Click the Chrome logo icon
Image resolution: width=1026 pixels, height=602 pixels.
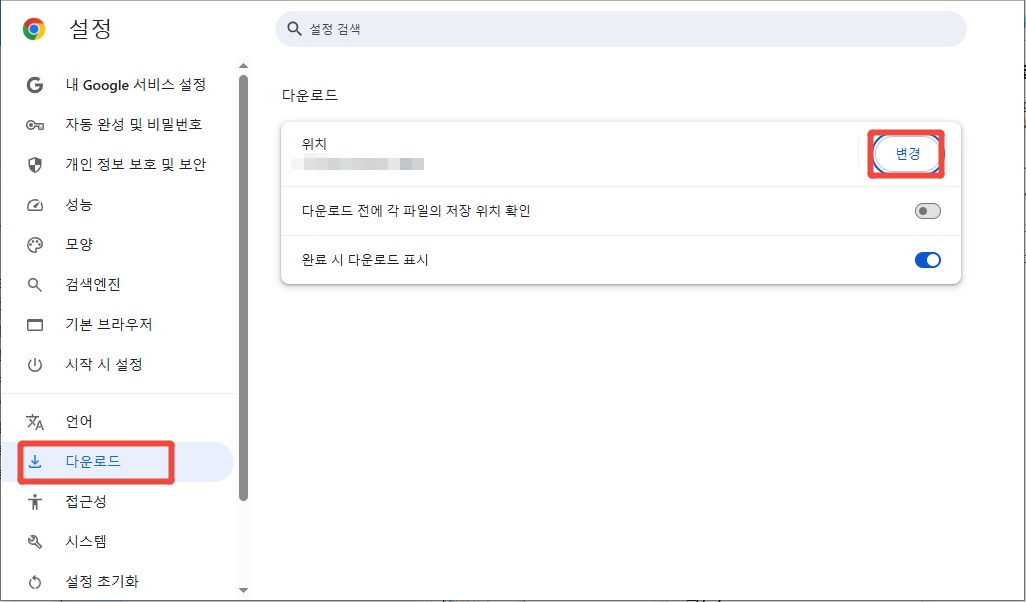[34, 29]
